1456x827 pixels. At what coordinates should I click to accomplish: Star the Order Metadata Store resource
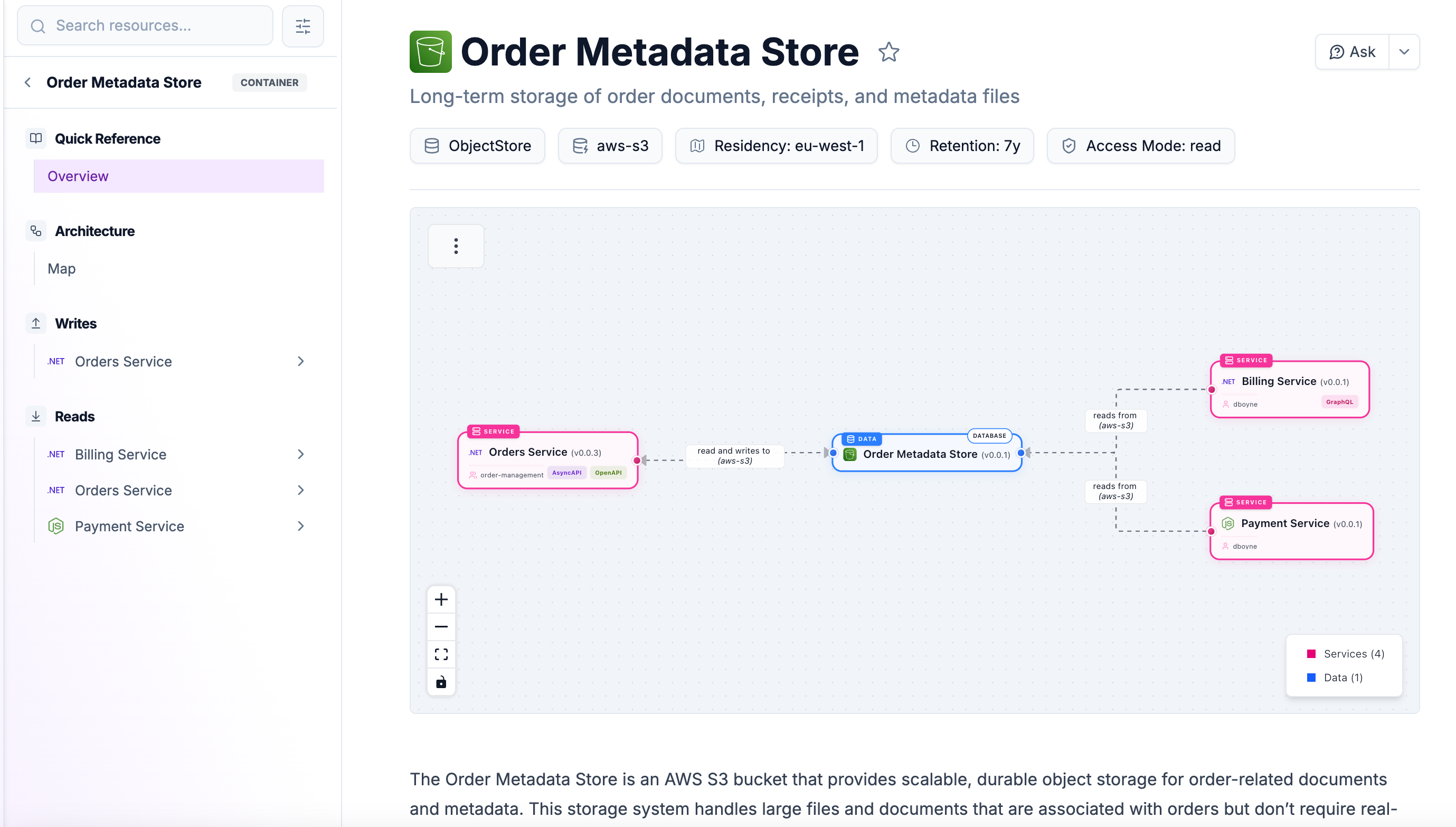click(888, 52)
